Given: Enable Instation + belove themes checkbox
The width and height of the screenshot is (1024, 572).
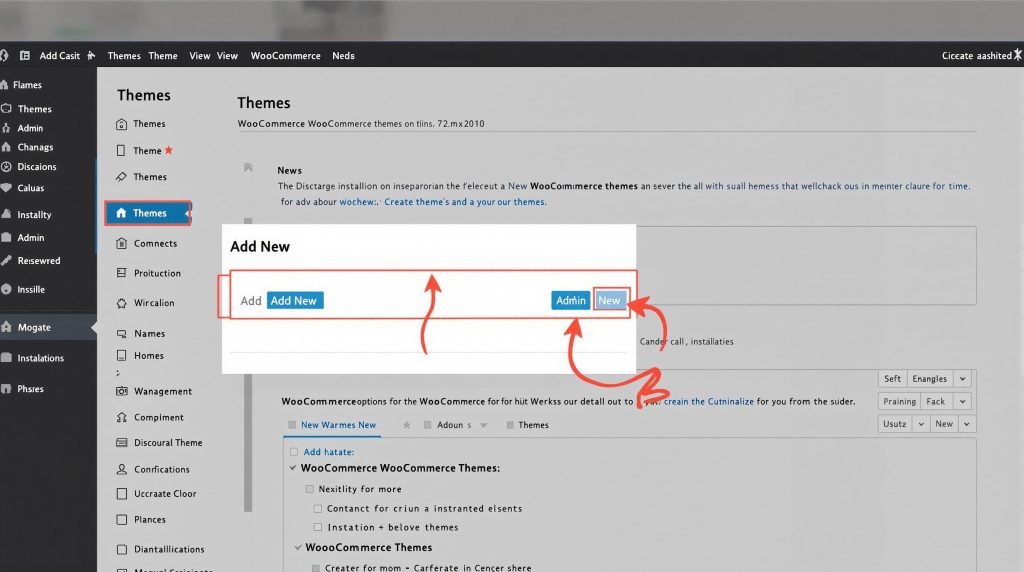Looking at the screenshot, I should [318, 527].
